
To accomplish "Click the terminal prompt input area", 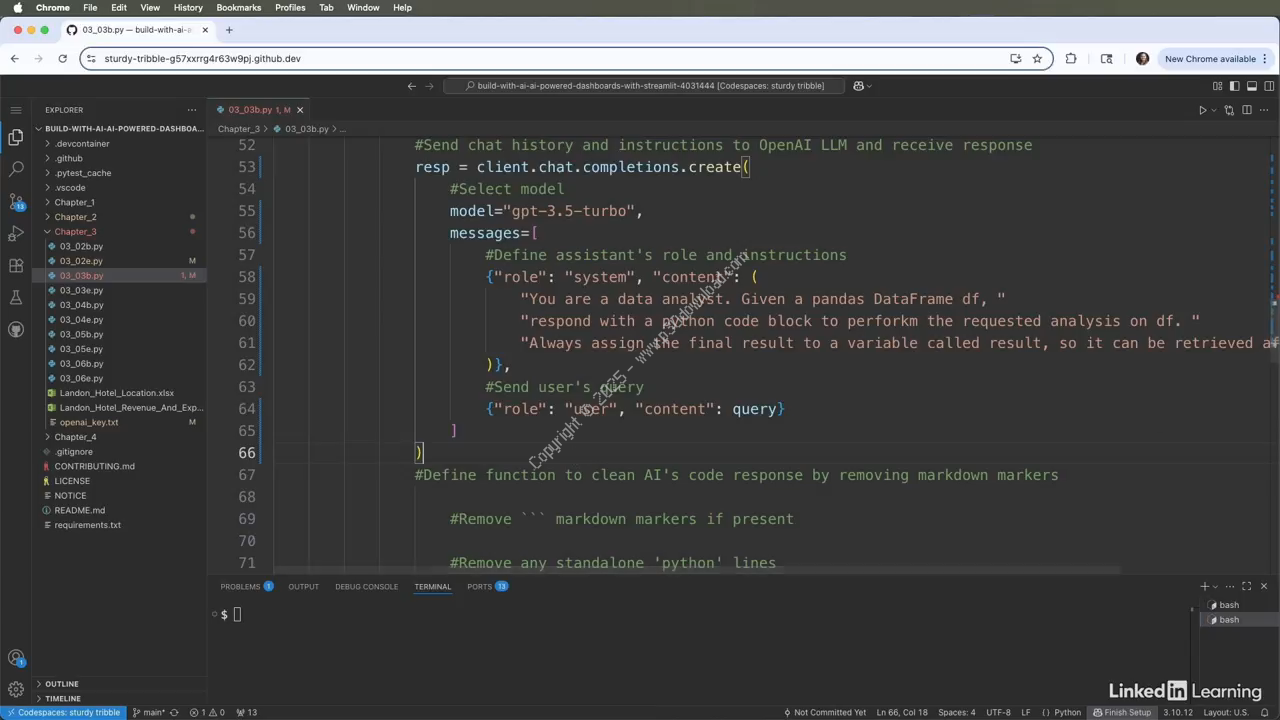I will (x=237, y=614).
